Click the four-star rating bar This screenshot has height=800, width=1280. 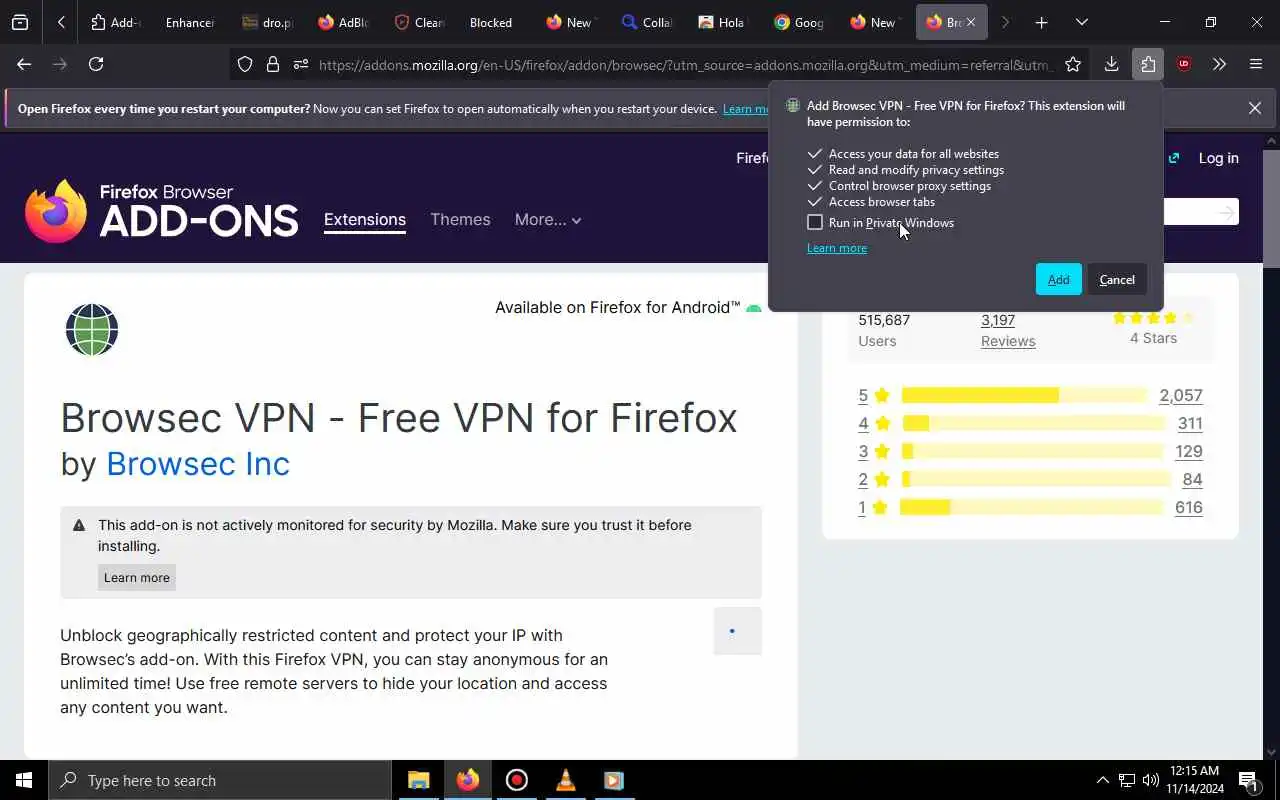coord(1033,423)
